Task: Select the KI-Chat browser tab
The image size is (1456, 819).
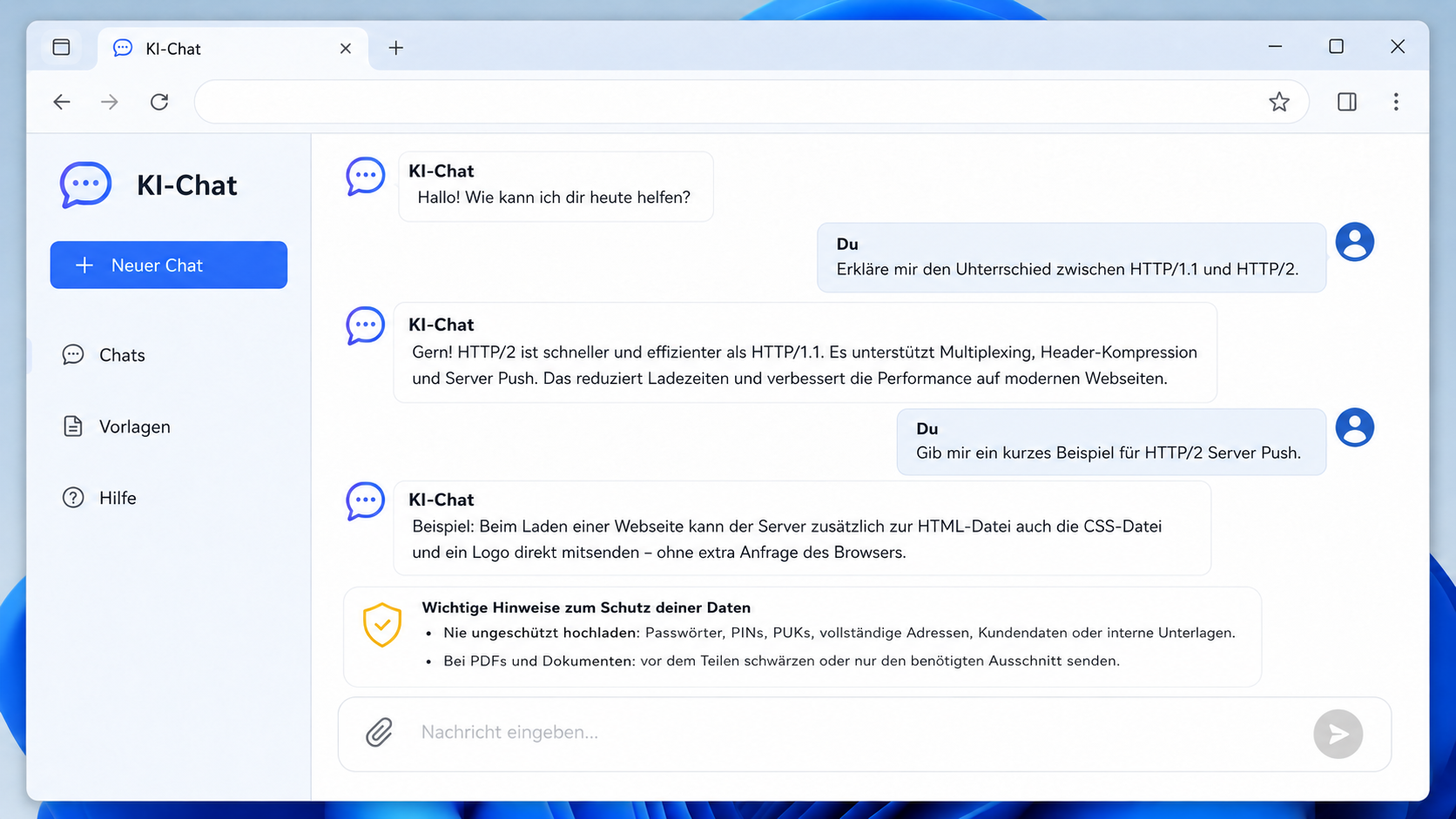Action: tap(233, 49)
